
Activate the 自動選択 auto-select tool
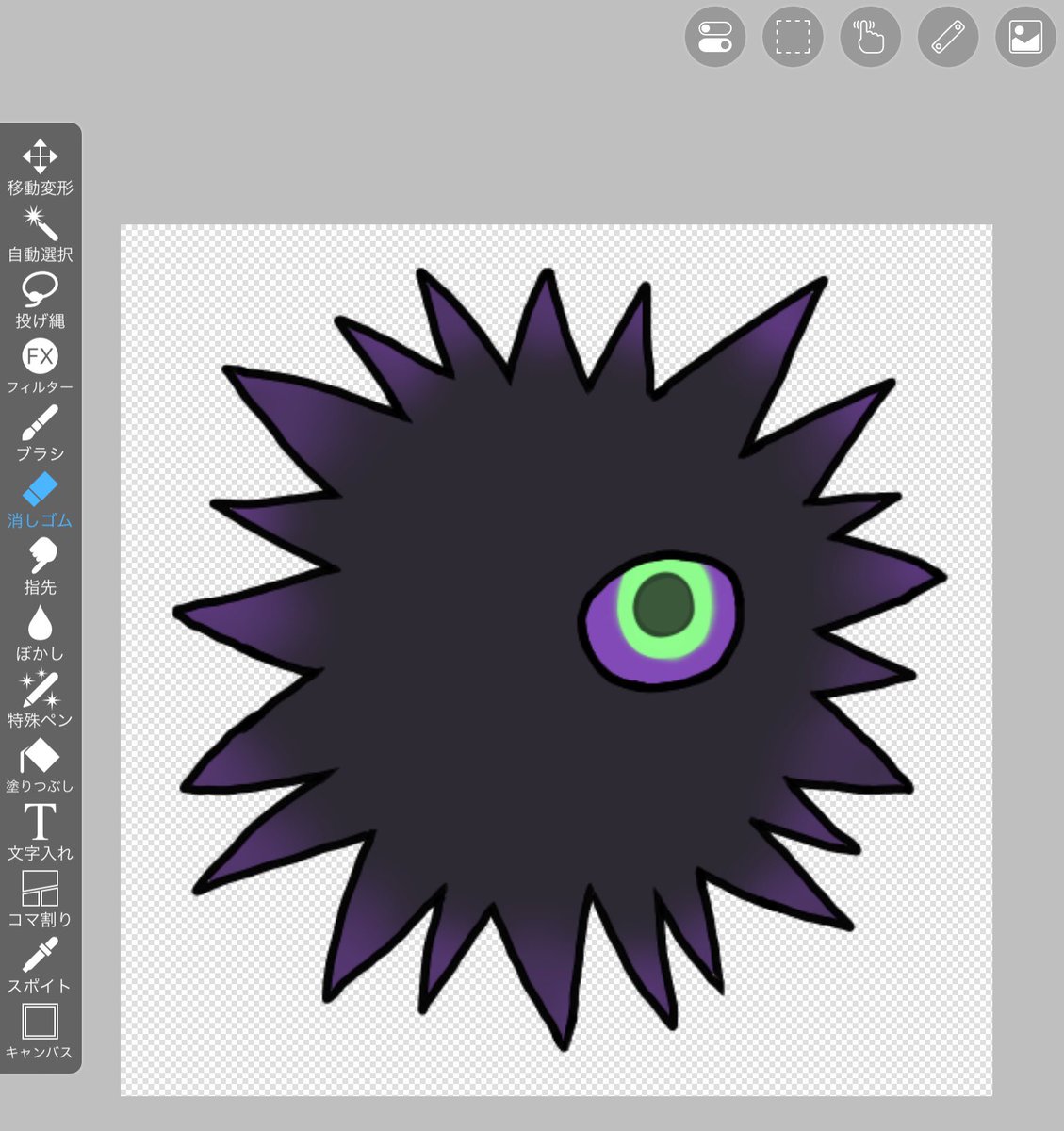pos(40,232)
